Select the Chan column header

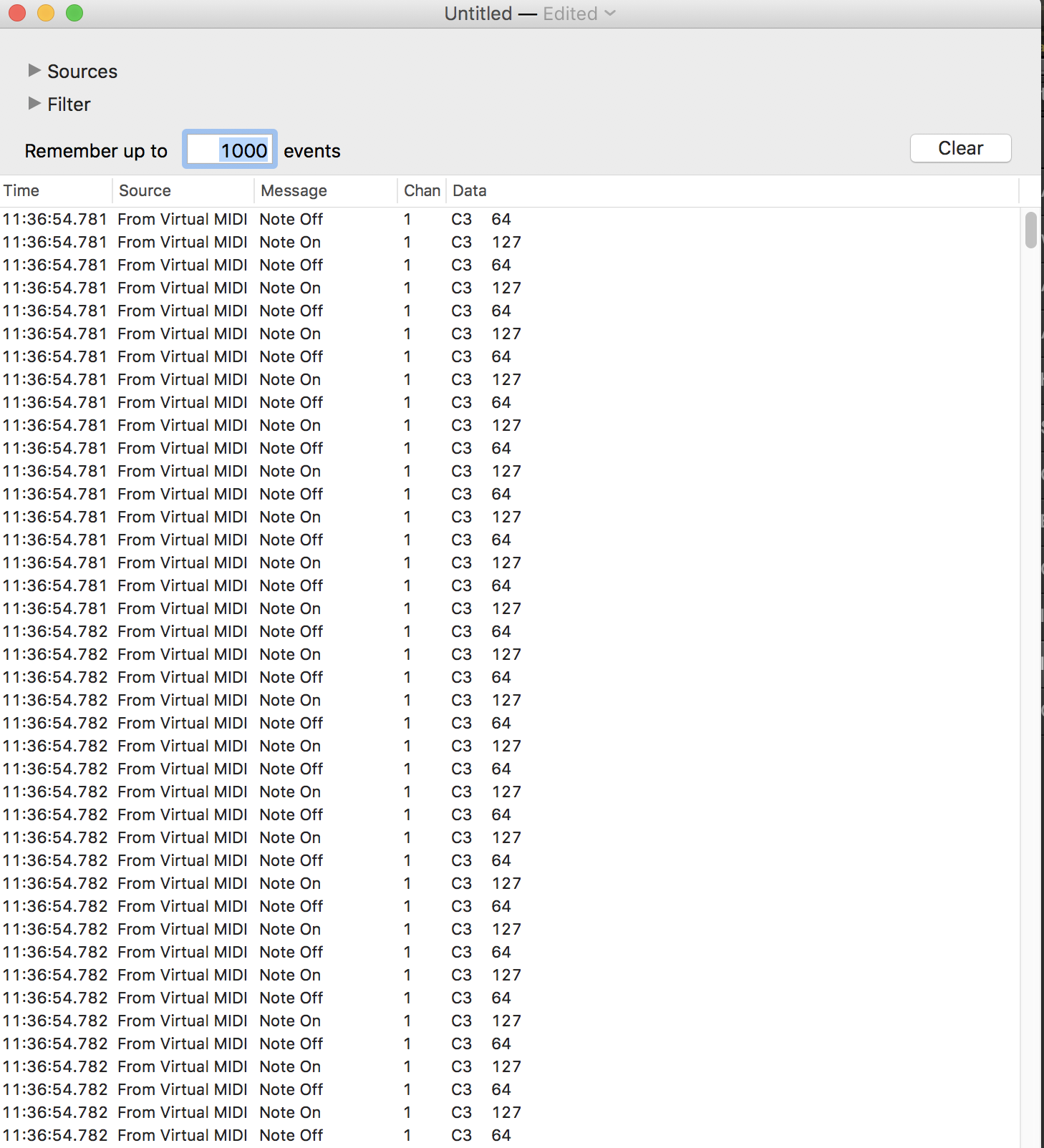[422, 190]
